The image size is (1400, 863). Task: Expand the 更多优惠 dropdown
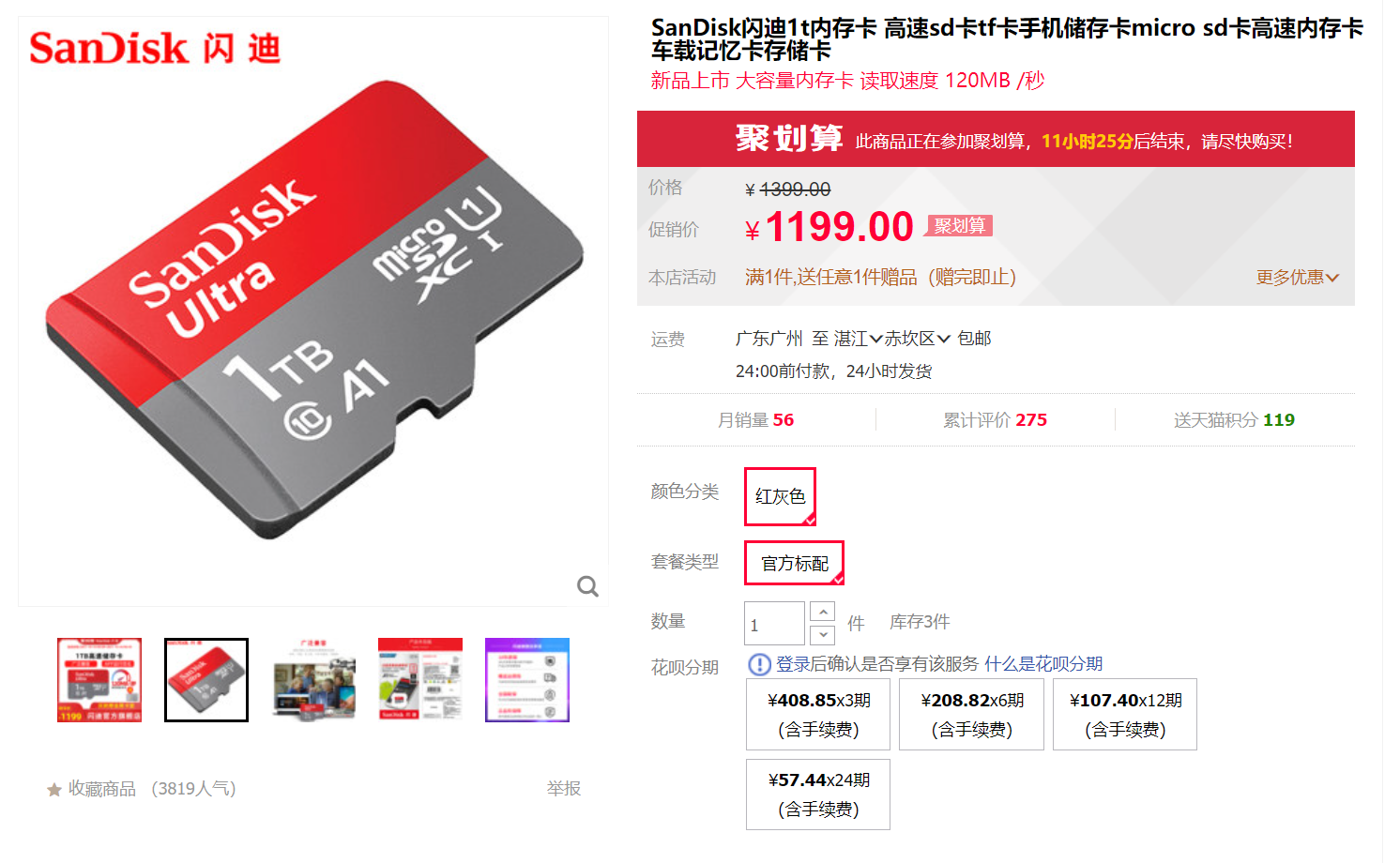[1298, 278]
